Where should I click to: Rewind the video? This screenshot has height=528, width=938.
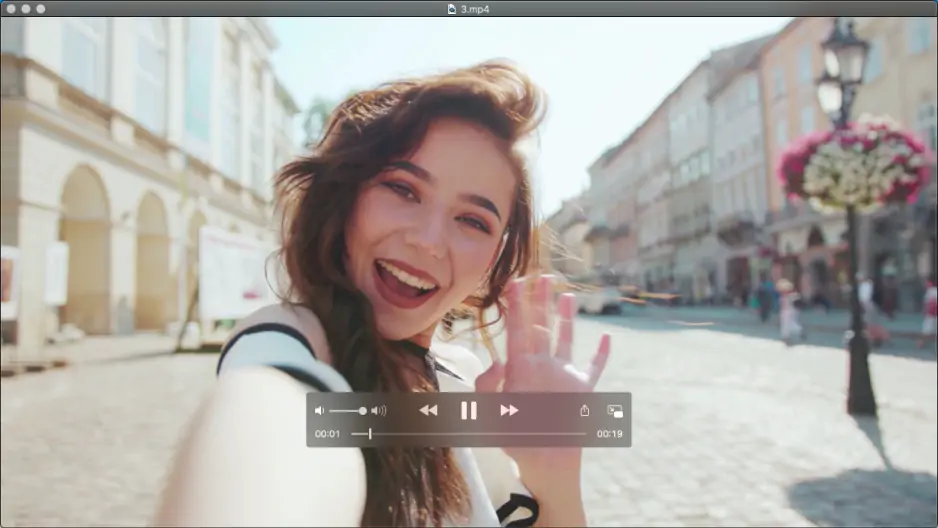[428, 410]
